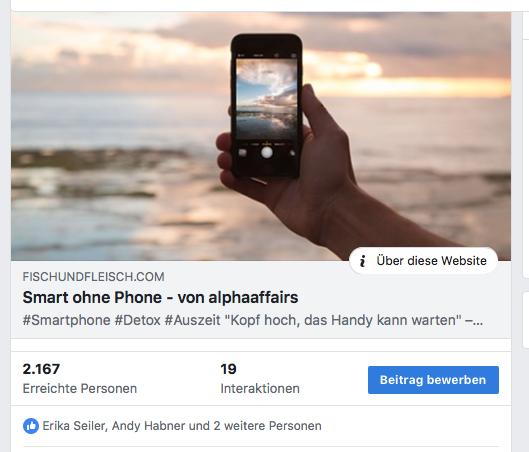Screen dimensions: 529x452
Task: Click the 'Interaktionen' label
Action: (260, 389)
